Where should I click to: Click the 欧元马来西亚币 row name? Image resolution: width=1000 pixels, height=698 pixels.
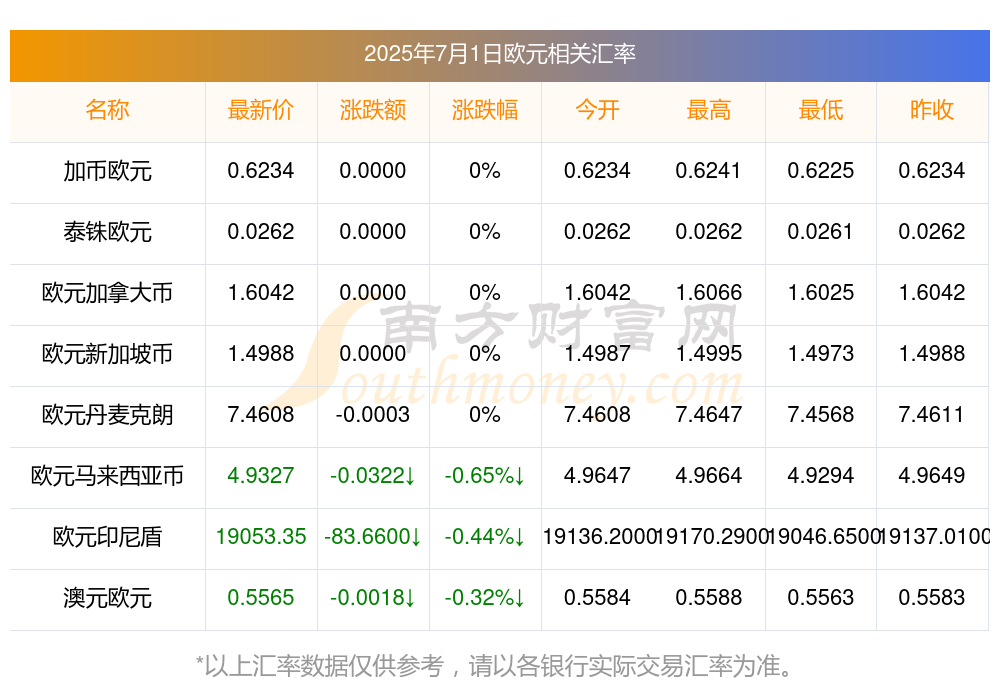[x=107, y=476]
